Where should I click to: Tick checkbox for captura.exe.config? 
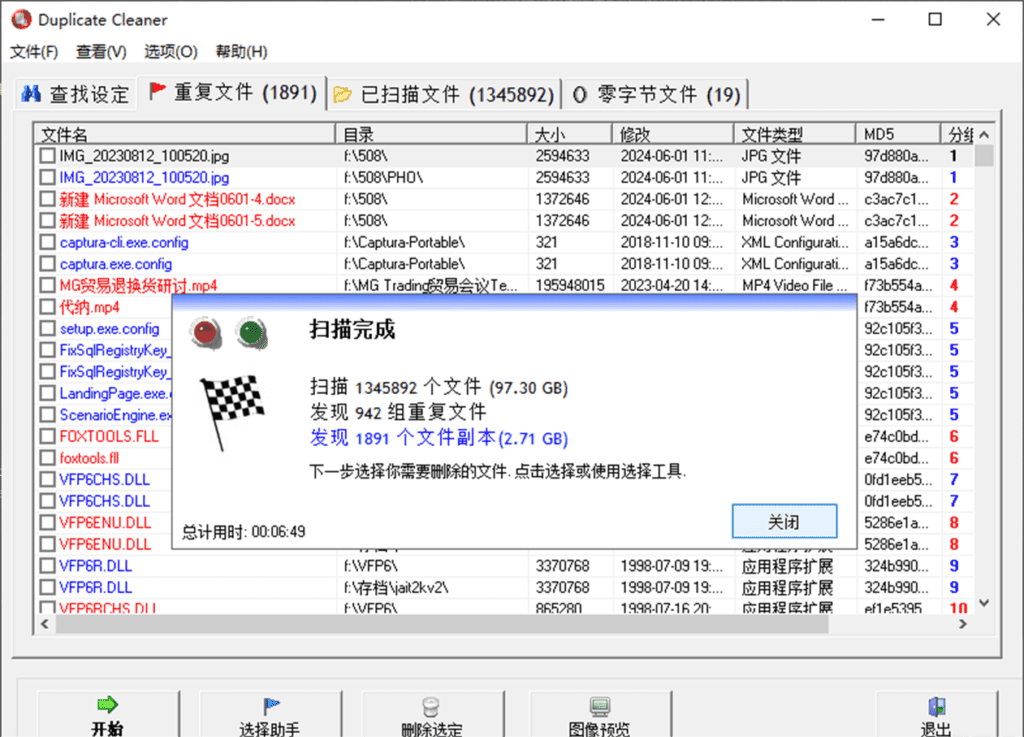tap(47, 264)
